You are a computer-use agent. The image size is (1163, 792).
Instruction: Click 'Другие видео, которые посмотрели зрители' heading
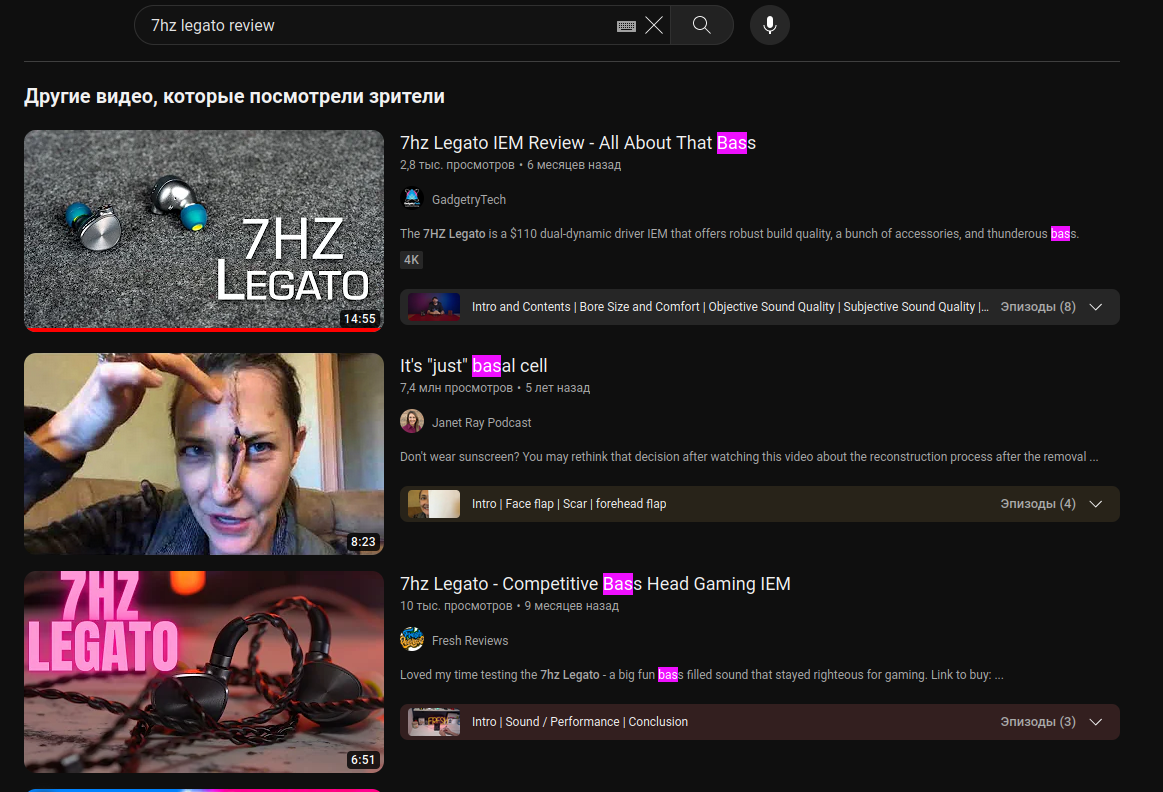[234, 96]
